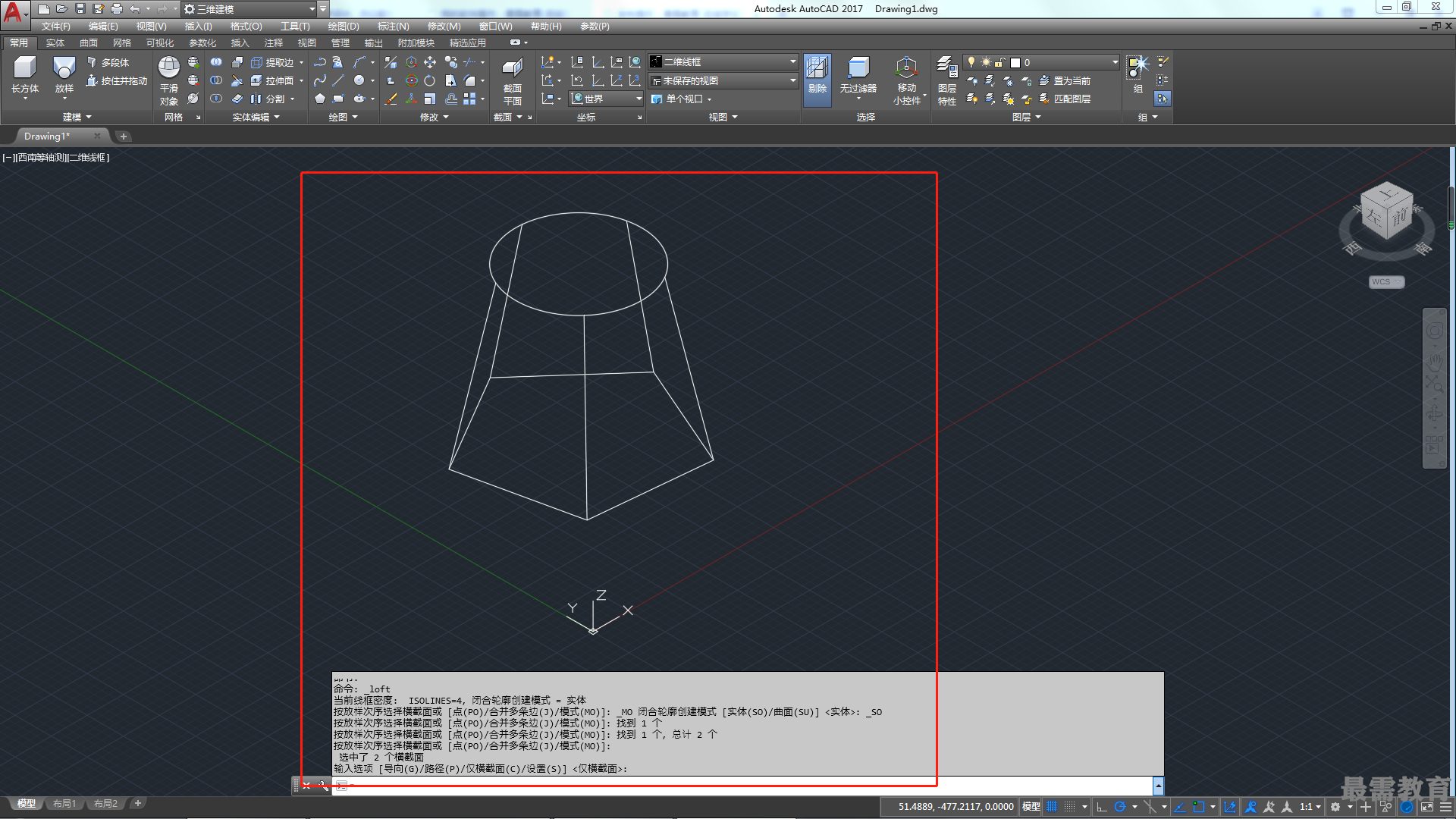Open the 修改(M) menu
Image resolution: width=1456 pixels, height=819 pixels.
[x=444, y=27]
